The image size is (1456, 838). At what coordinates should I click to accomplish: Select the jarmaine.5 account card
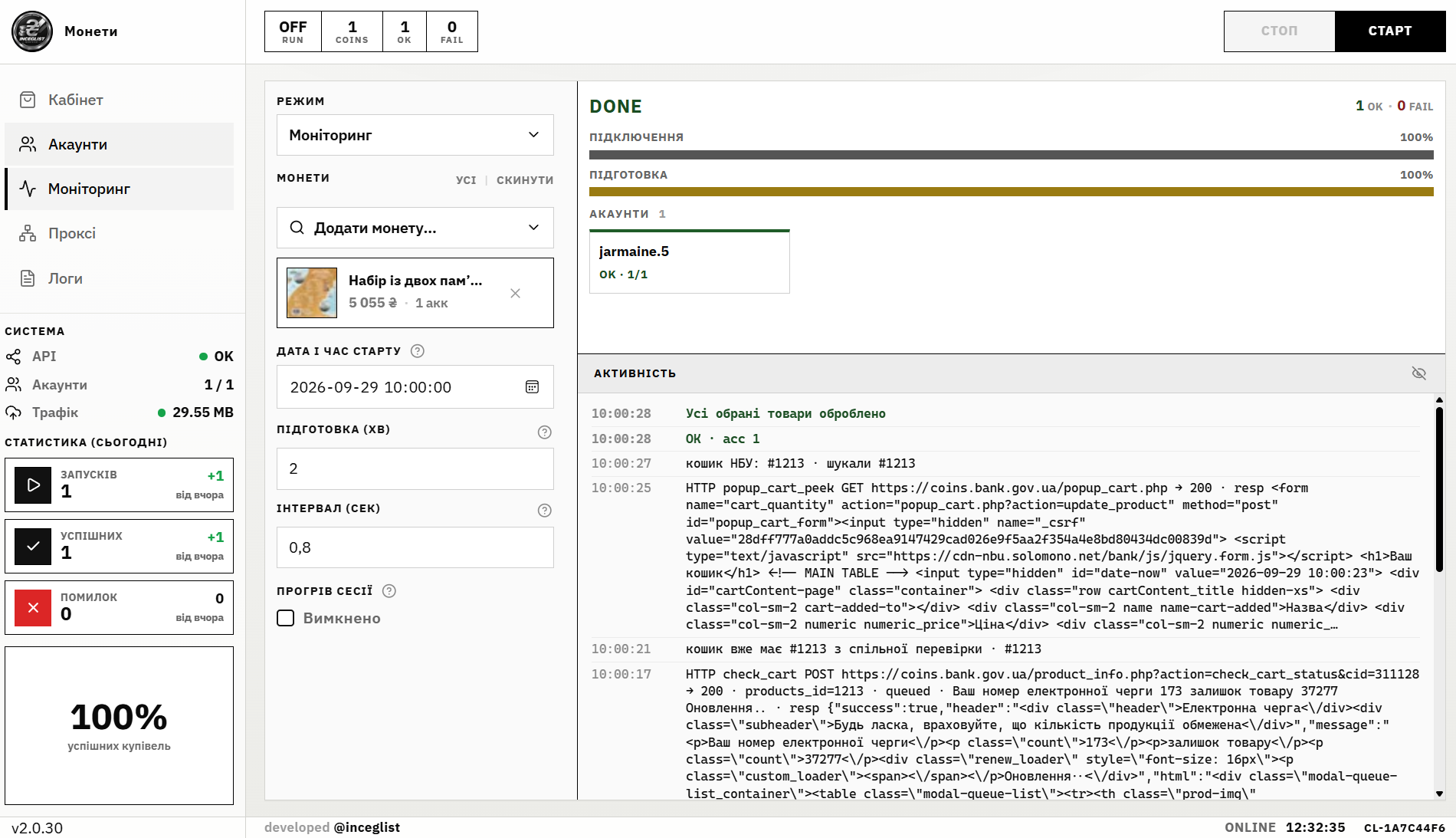click(x=689, y=261)
